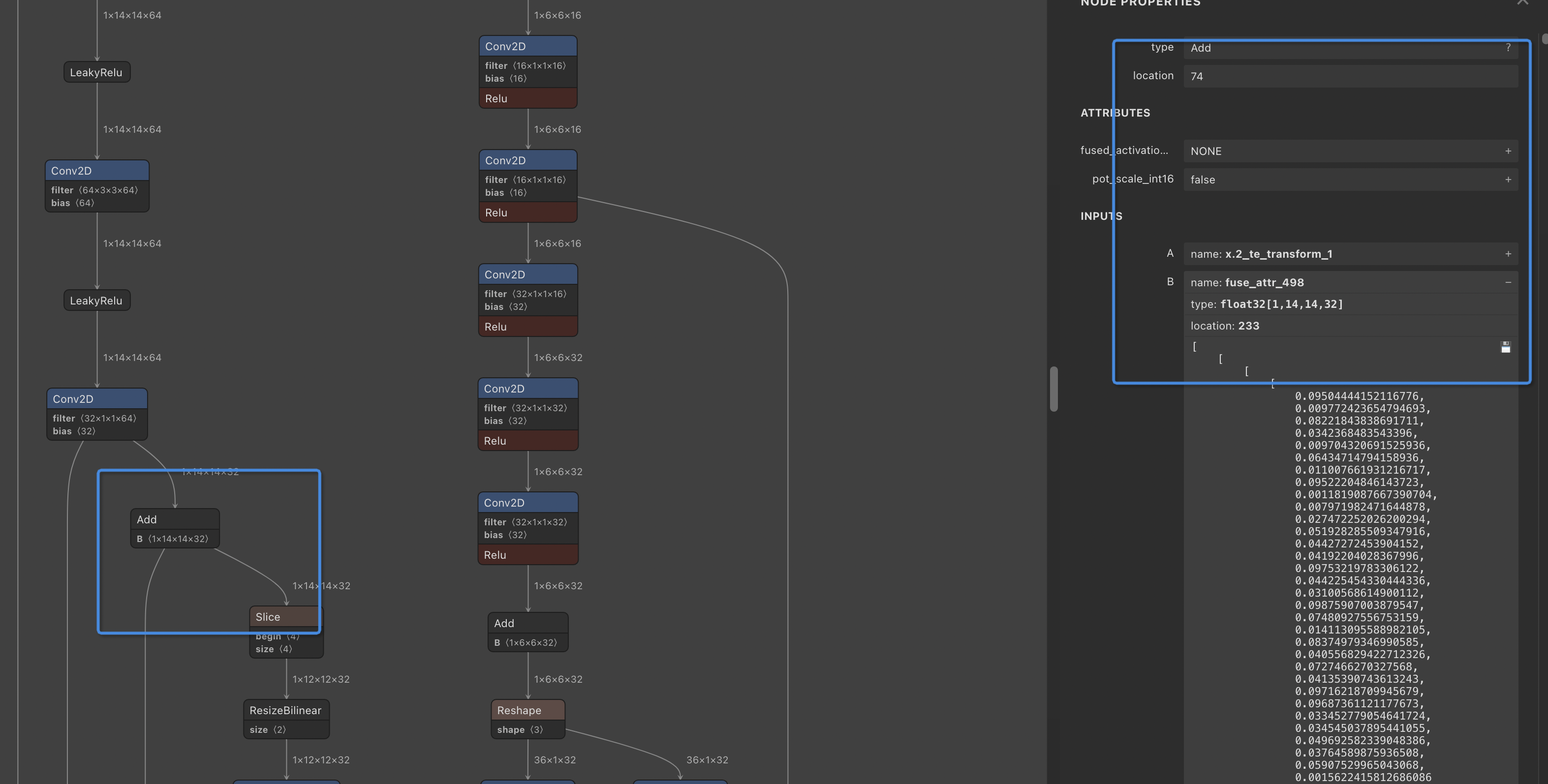
Task: Click Conv2D node with filter 64×3×3×64
Action: click(97, 171)
